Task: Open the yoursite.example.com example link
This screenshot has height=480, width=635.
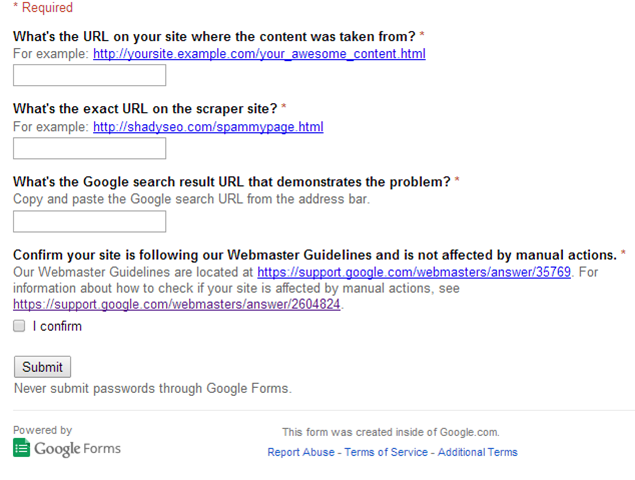Action: [x=259, y=53]
